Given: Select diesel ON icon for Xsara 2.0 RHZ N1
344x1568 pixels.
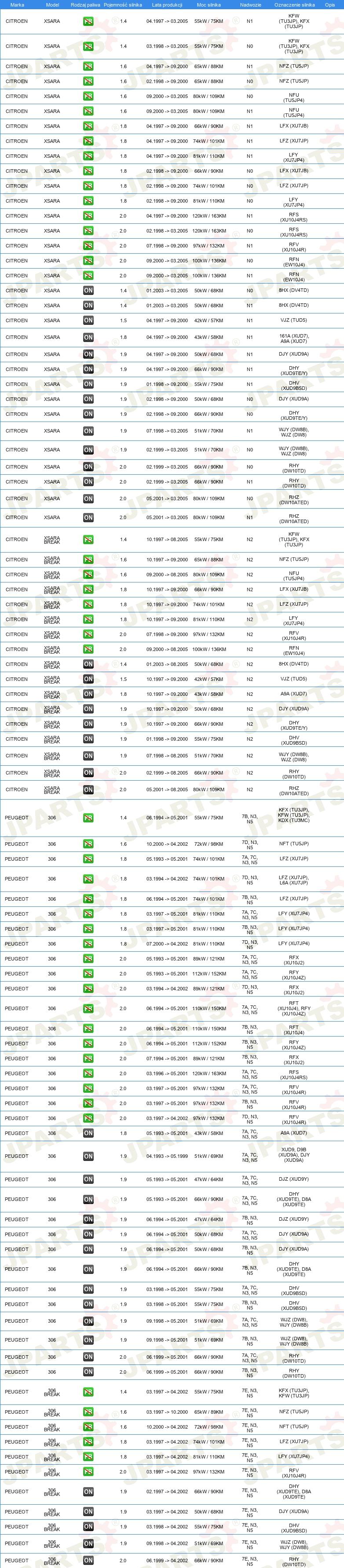Looking at the screenshot, I should click(x=88, y=518).
